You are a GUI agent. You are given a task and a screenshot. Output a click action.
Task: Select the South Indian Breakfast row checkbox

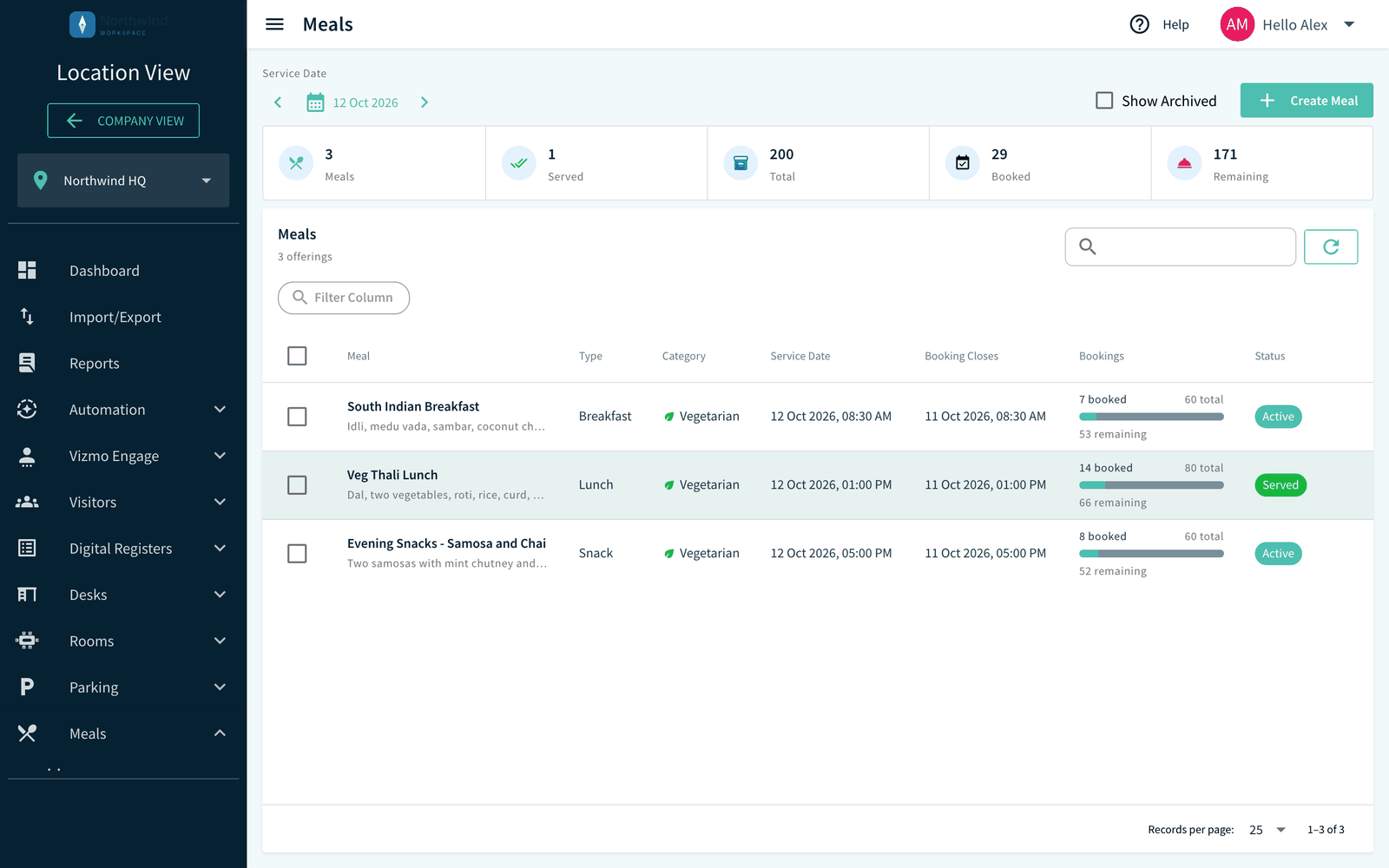coord(297,417)
